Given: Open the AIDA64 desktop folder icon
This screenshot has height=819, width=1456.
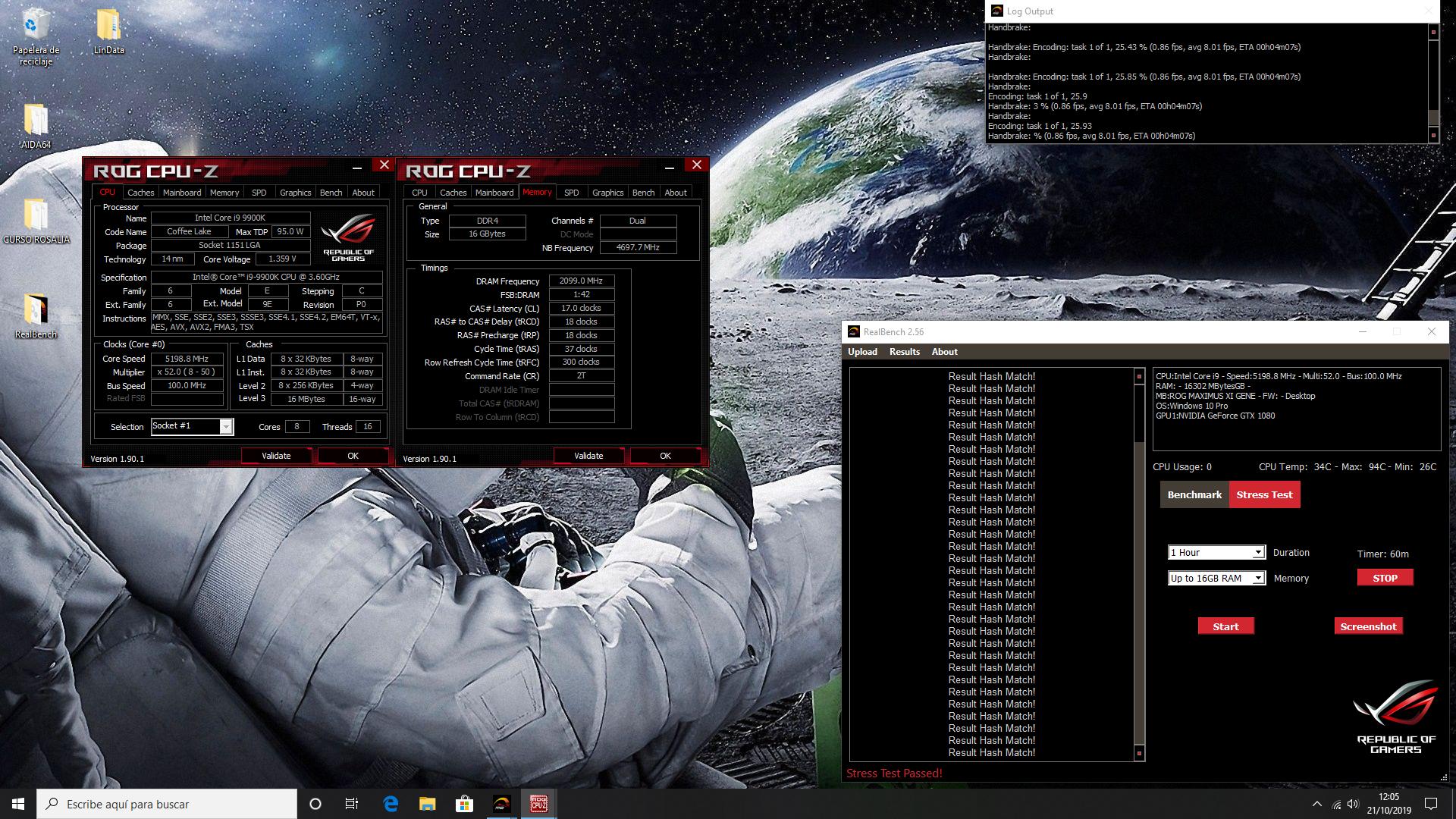Looking at the screenshot, I should [x=36, y=121].
